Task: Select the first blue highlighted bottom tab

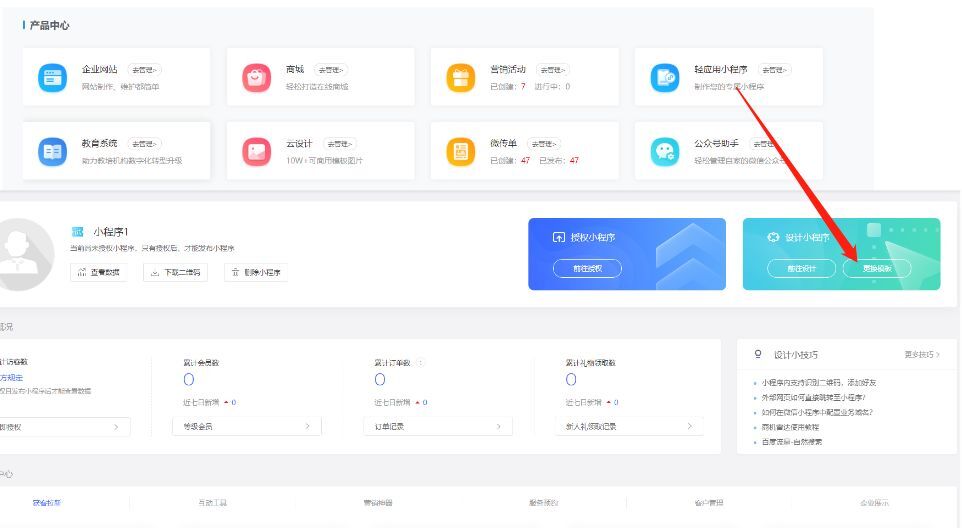Action: pyautogui.click(x=47, y=503)
